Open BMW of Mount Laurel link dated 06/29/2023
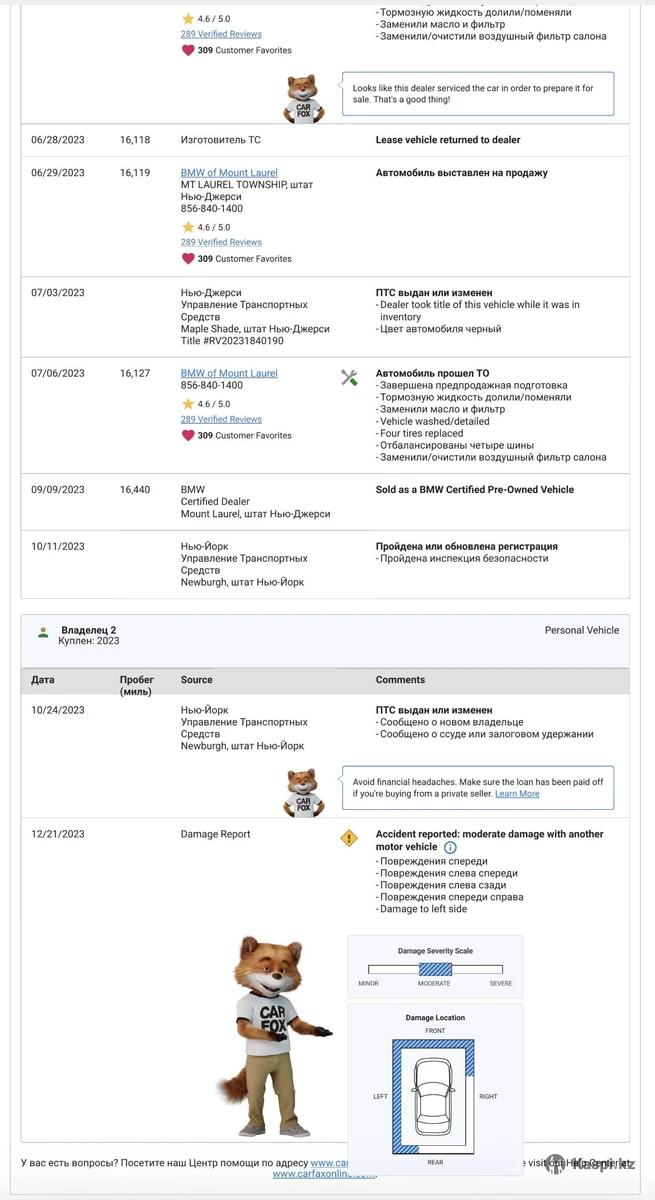655x1200 pixels. (x=229, y=173)
